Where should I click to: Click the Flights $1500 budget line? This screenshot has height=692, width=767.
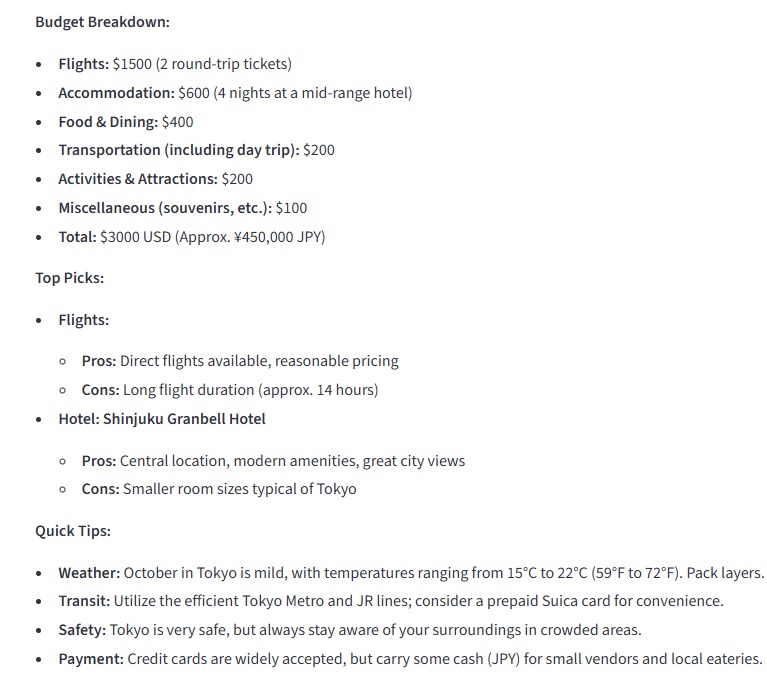point(174,64)
